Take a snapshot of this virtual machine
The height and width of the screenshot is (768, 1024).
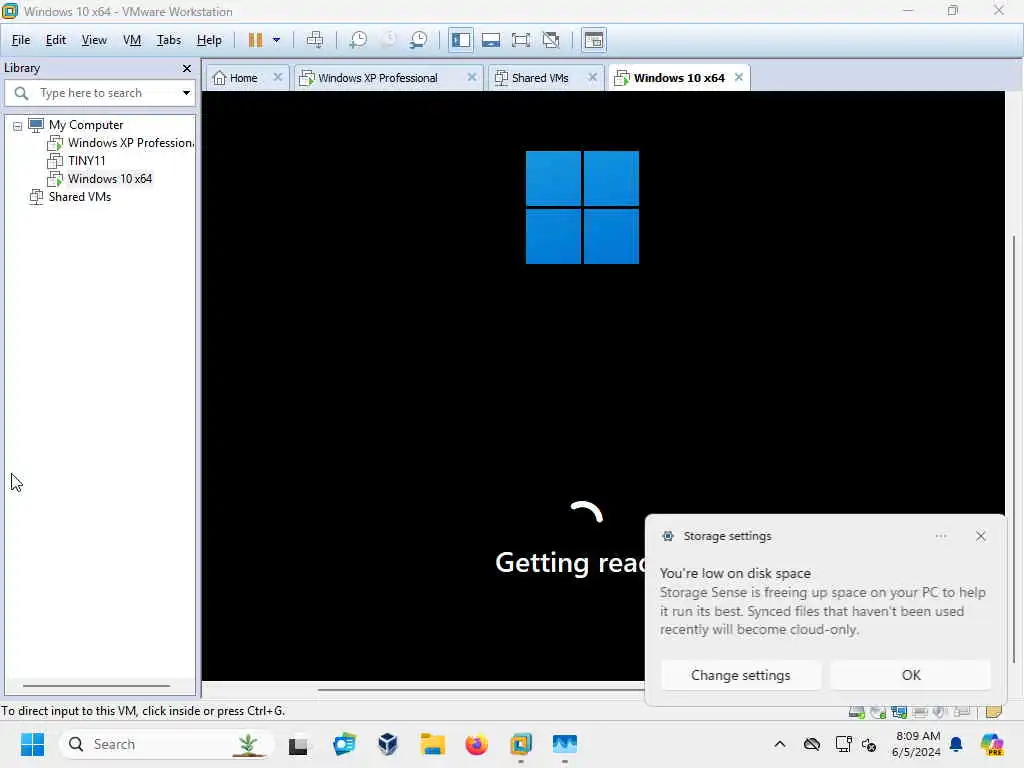[x=358, y=40]
